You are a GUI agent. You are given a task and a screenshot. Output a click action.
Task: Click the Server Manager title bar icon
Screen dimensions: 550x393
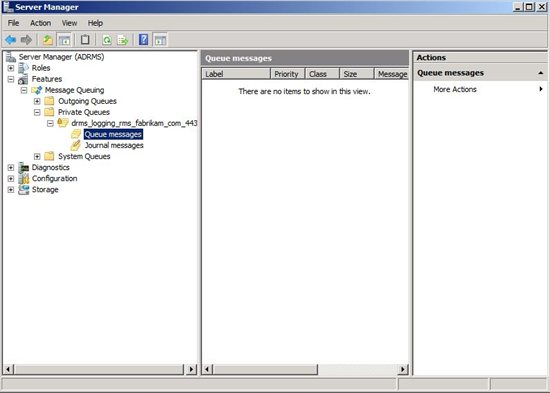8,7
